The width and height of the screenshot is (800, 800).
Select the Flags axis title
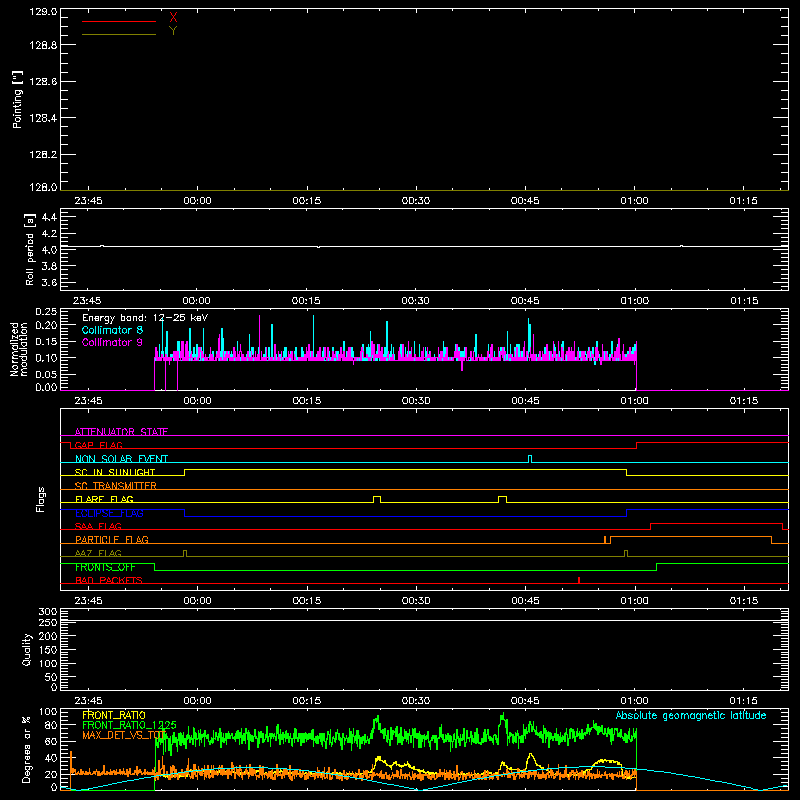(41, 499)
